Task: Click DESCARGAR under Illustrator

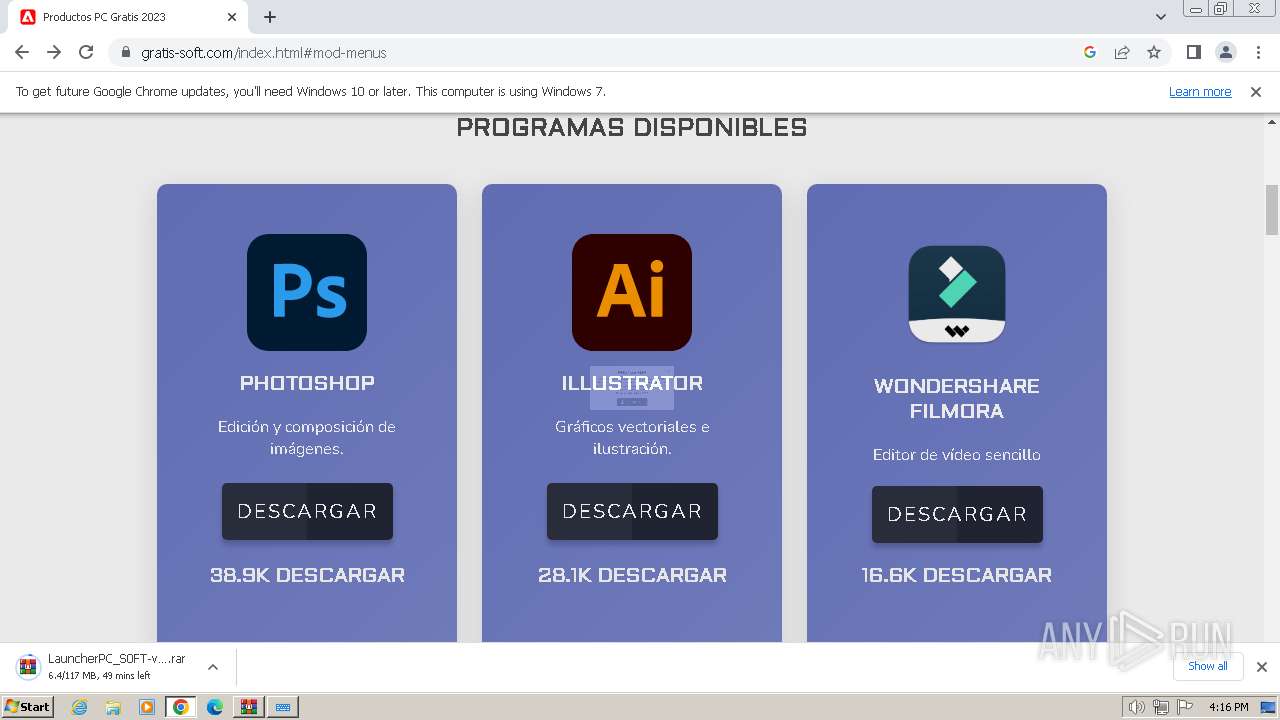Action: tap(632, 511)
